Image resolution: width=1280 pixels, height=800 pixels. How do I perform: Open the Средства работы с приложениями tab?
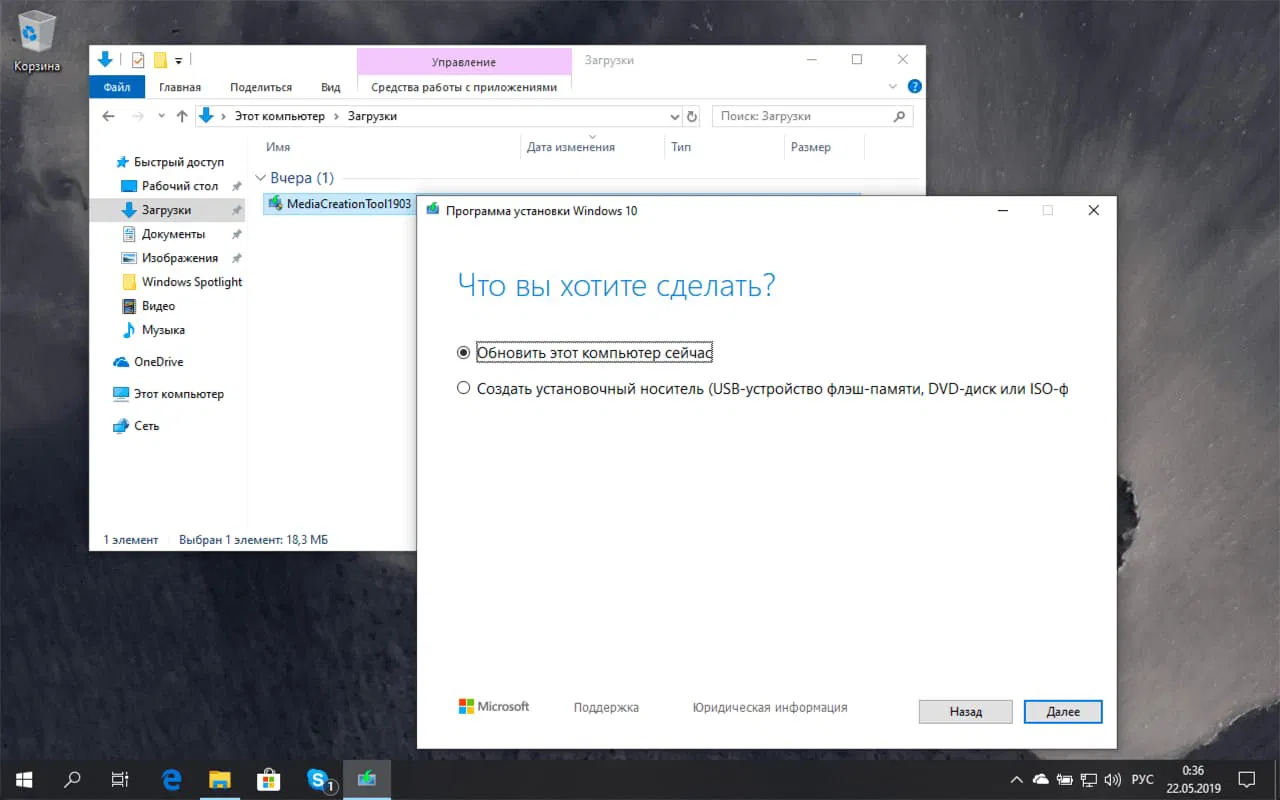point(463,86)
